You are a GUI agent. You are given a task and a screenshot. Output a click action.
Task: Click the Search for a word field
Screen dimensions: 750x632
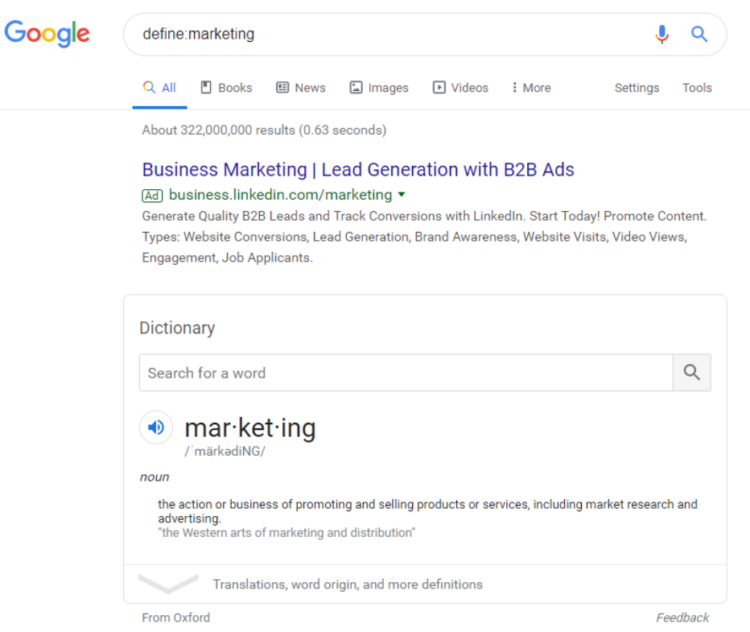[x=405, y=372]
